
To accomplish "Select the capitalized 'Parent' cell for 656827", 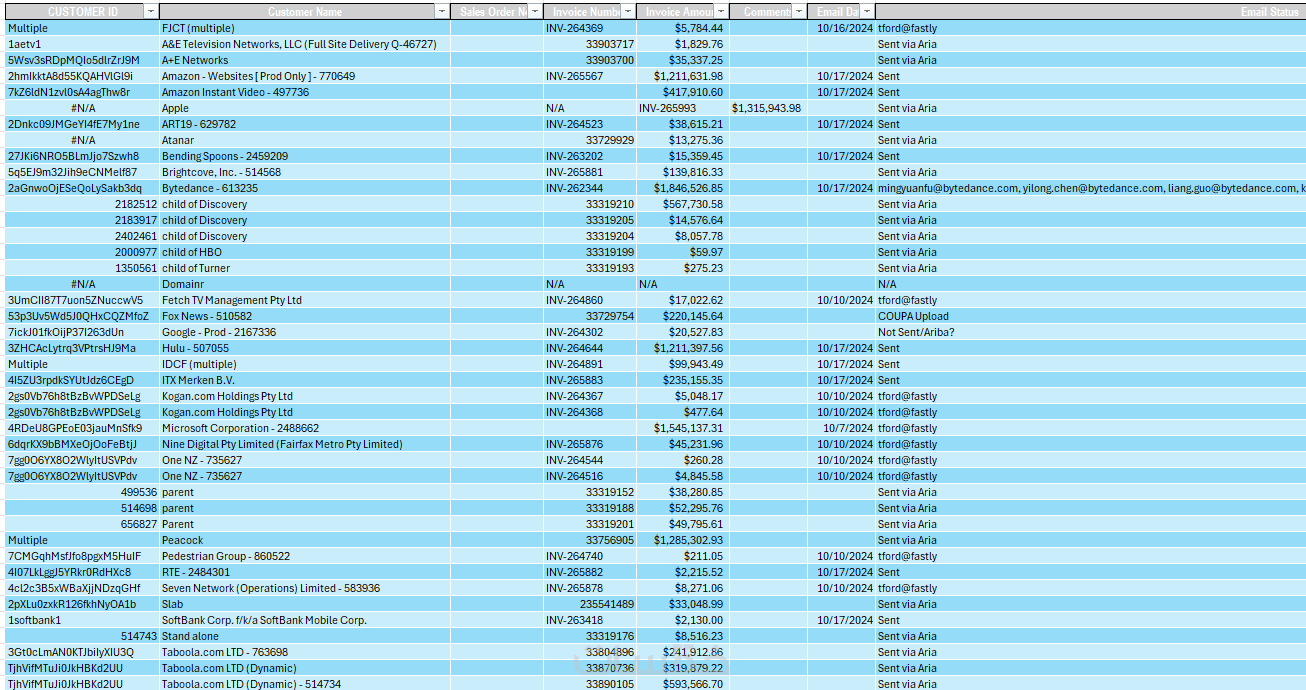I will [305, 524].
